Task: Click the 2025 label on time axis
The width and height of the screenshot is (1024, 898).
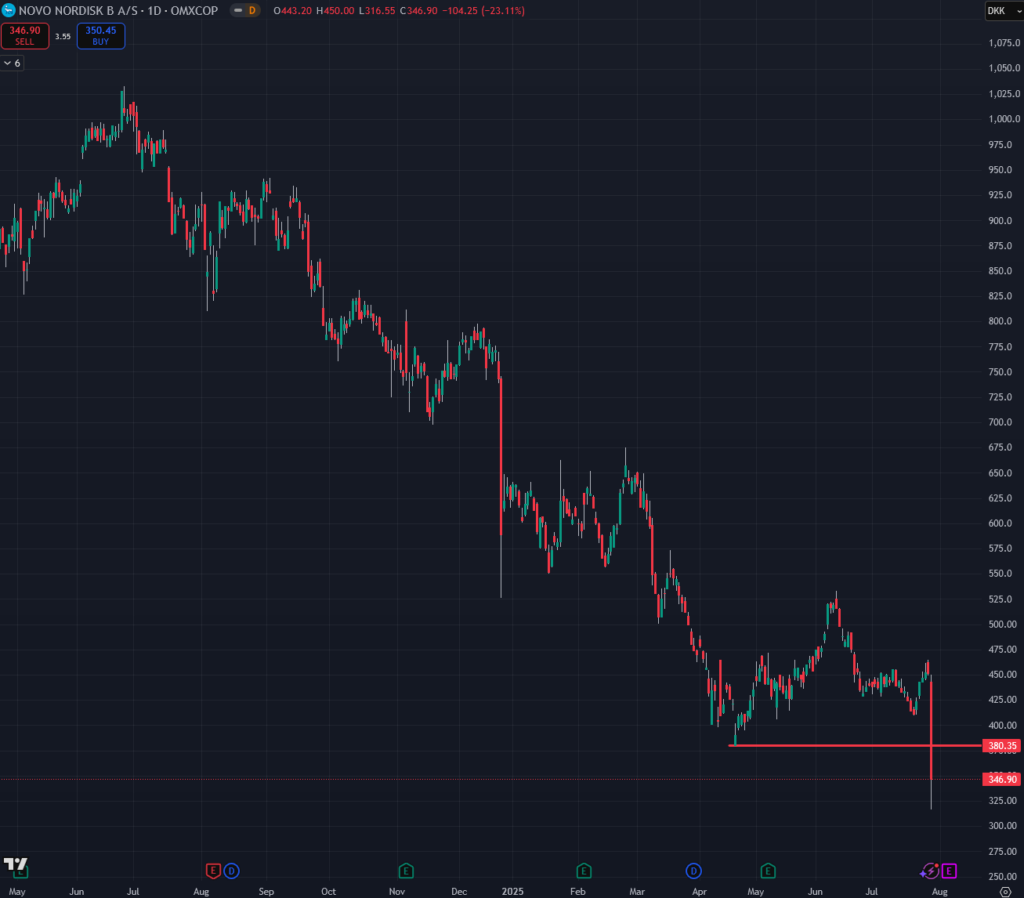Action: (x=513, y=891)
